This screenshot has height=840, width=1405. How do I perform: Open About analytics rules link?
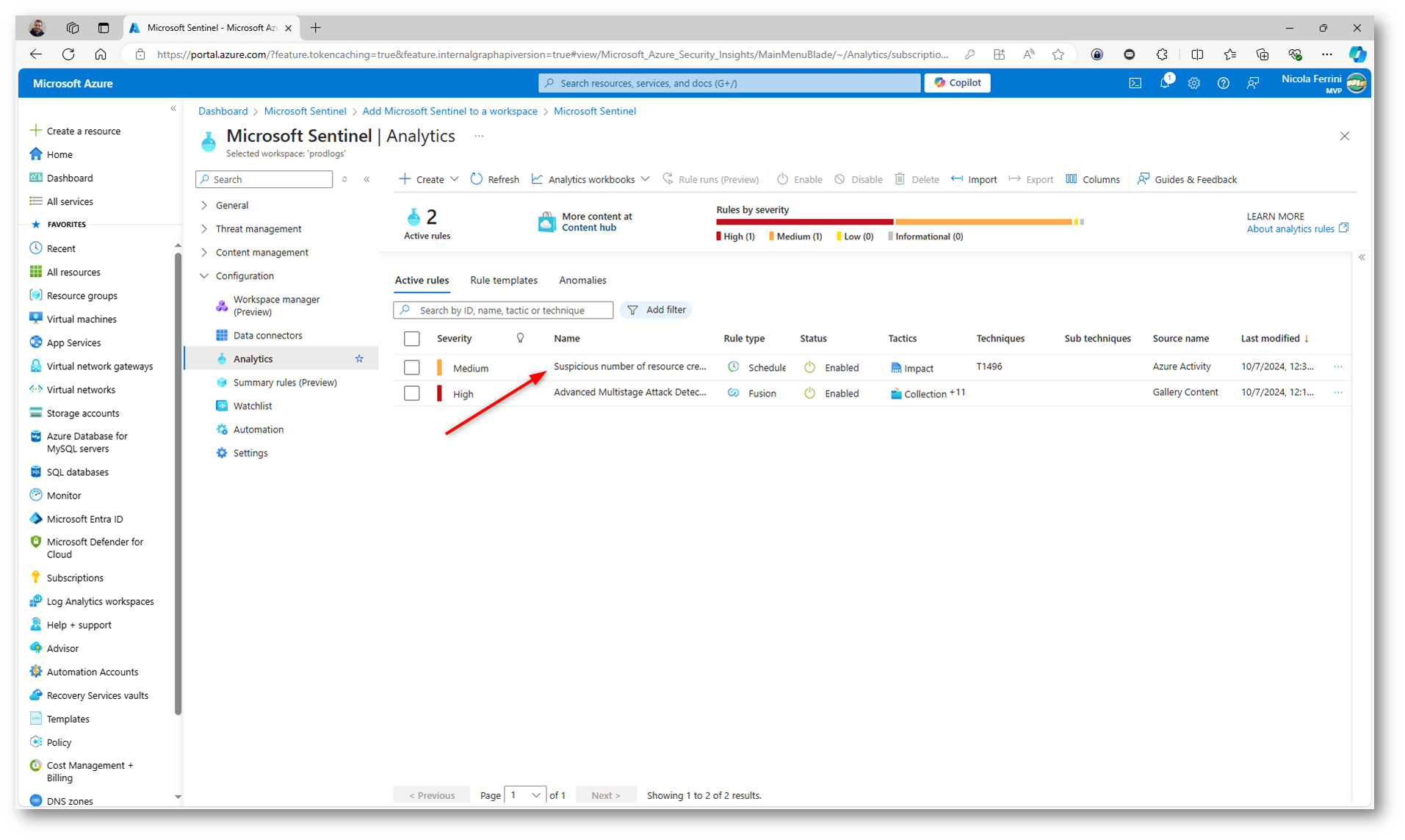(x=1297, y=229)
